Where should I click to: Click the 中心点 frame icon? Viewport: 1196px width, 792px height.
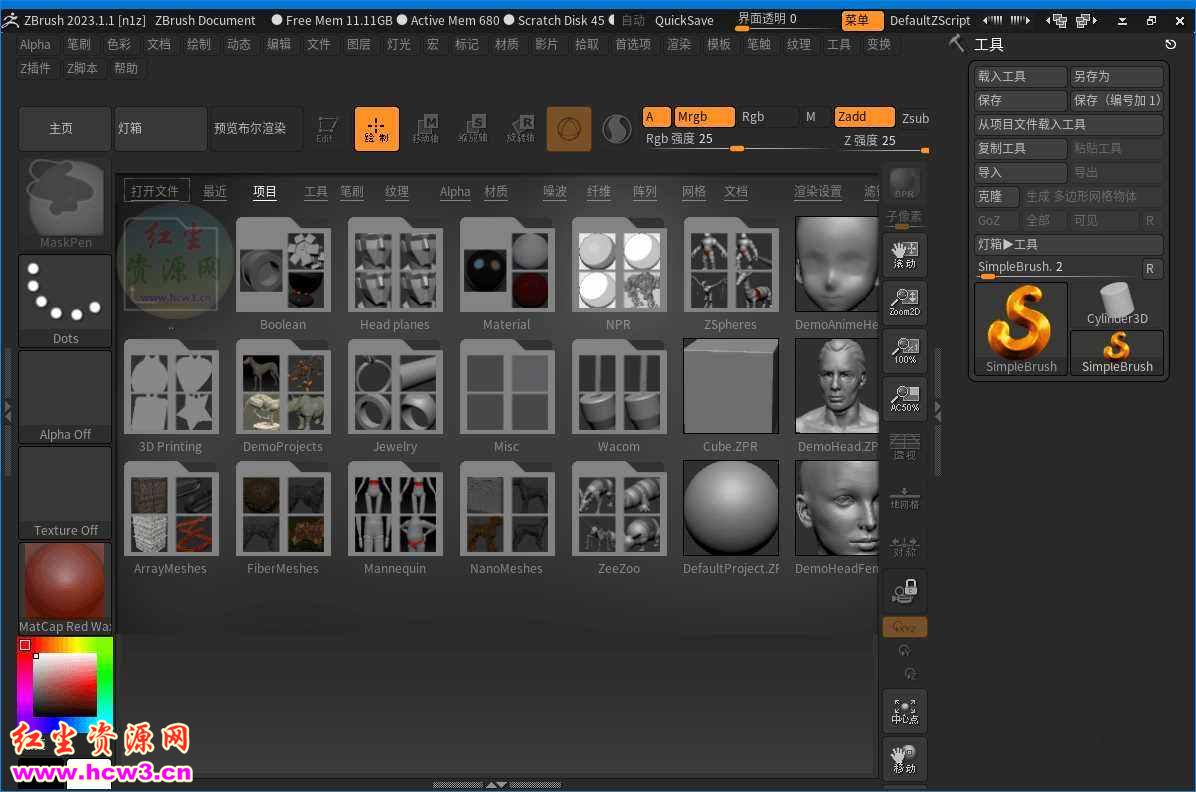pyautogui.click(x=905, y=710)
